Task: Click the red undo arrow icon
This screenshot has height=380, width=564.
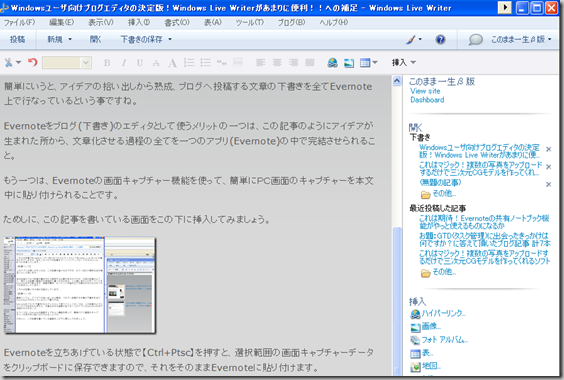Action: (x=33, y=63)
